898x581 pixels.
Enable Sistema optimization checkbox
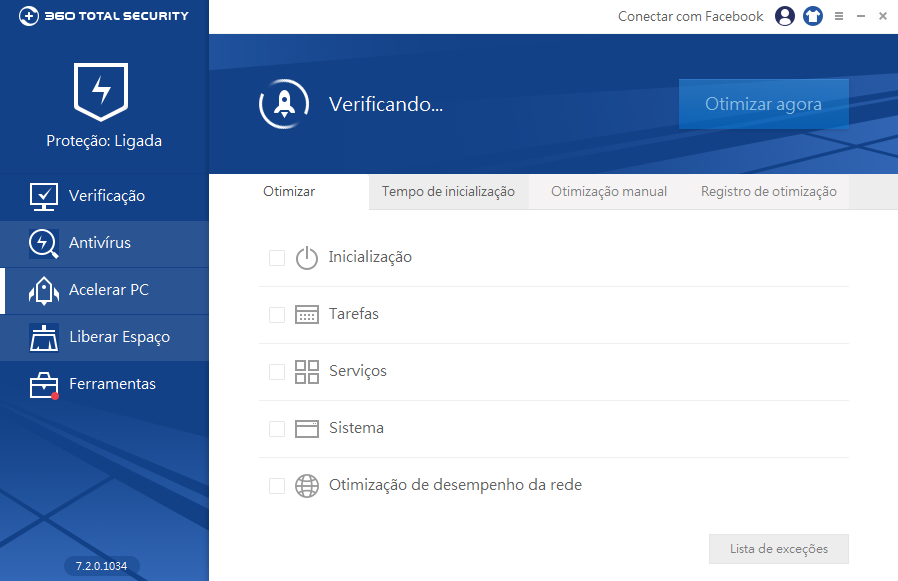click(x=276, y=428)
